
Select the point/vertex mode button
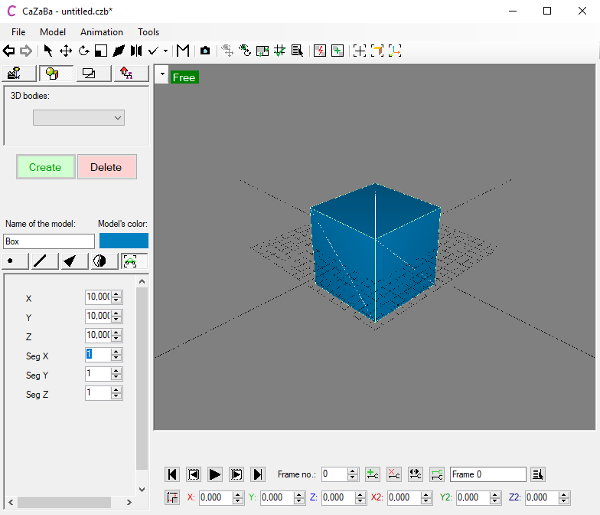pyautogui.click(x=11, y=261)
